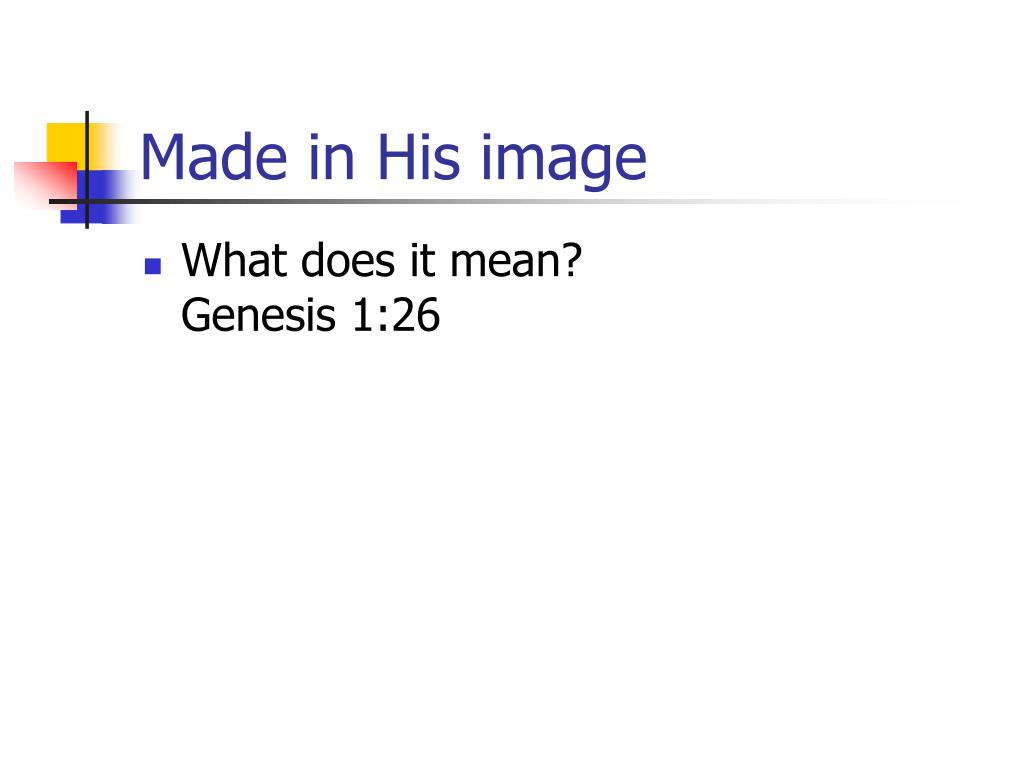Screen dimensions: 1024x768
Task: Select the "Made in His image" title placeholder
Action: (393, 159)
